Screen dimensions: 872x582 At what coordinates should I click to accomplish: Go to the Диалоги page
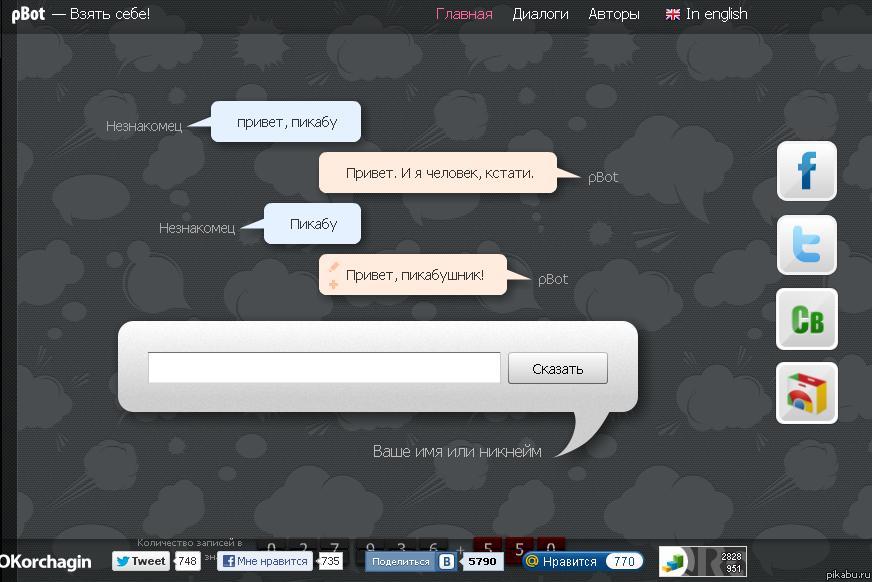click(540, 14)
